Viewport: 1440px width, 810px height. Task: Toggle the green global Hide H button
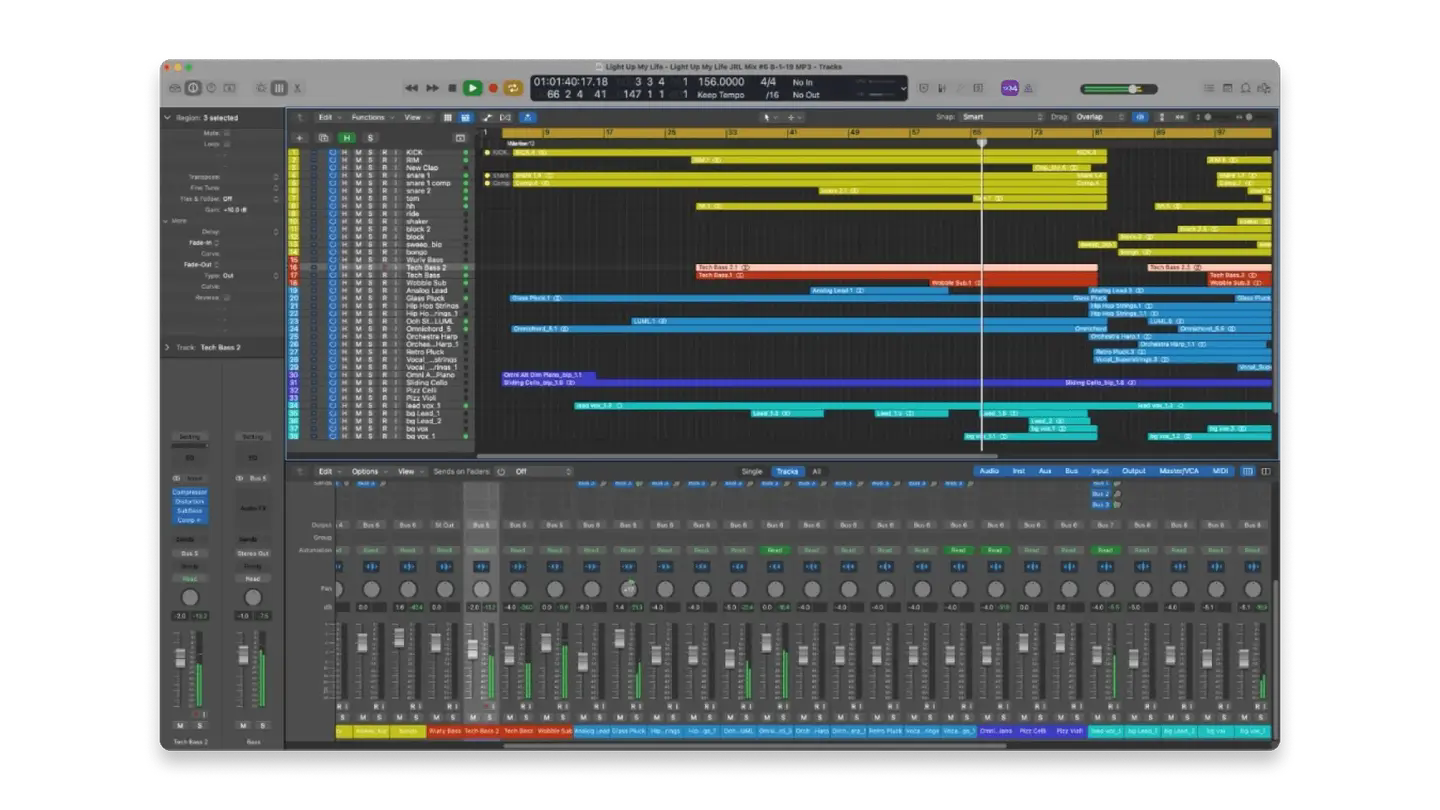(347, 138)
